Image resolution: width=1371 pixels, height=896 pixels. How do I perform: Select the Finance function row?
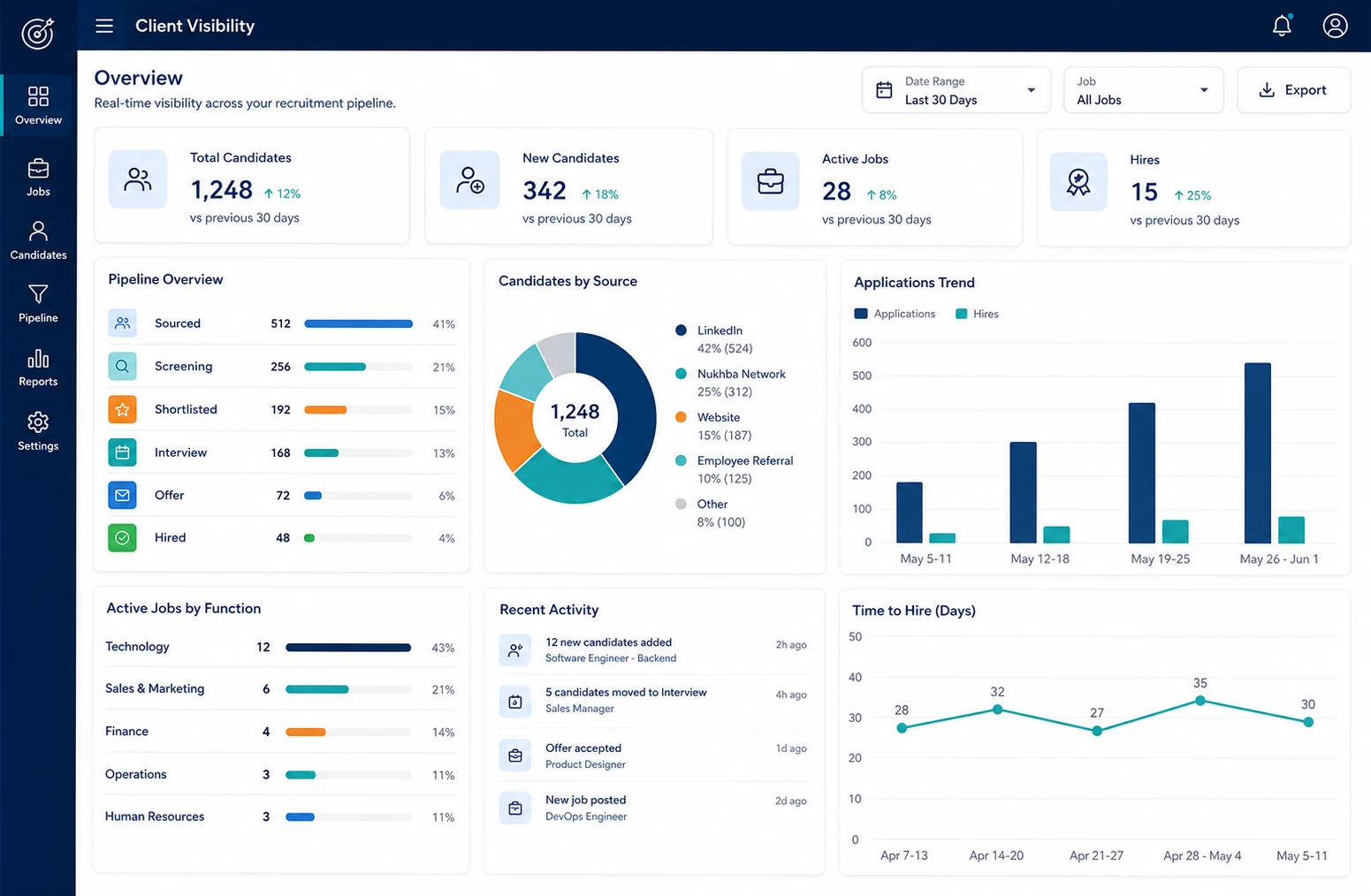coord(280,732)
